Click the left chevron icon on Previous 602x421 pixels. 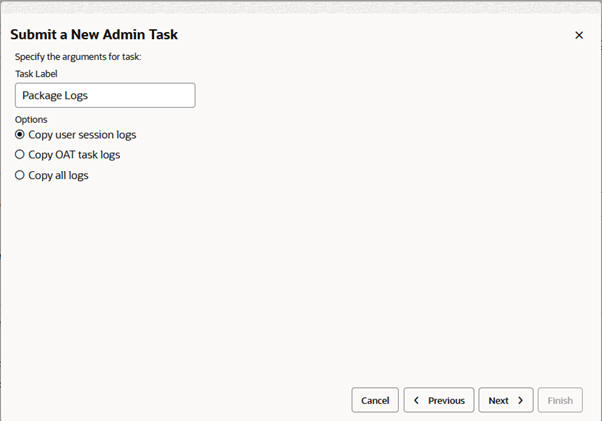coord(416,400)
